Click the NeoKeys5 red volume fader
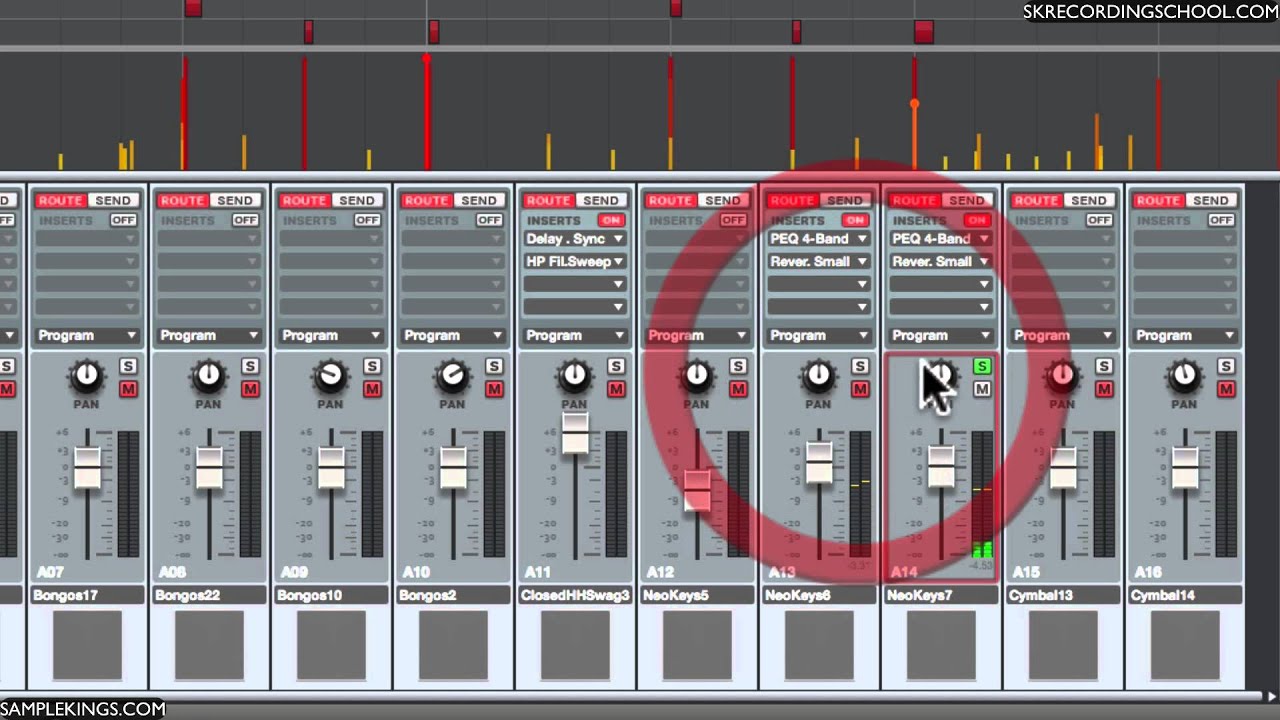Image resolution: width=1280 pixels, height=720 pixels. pos(697,491)
